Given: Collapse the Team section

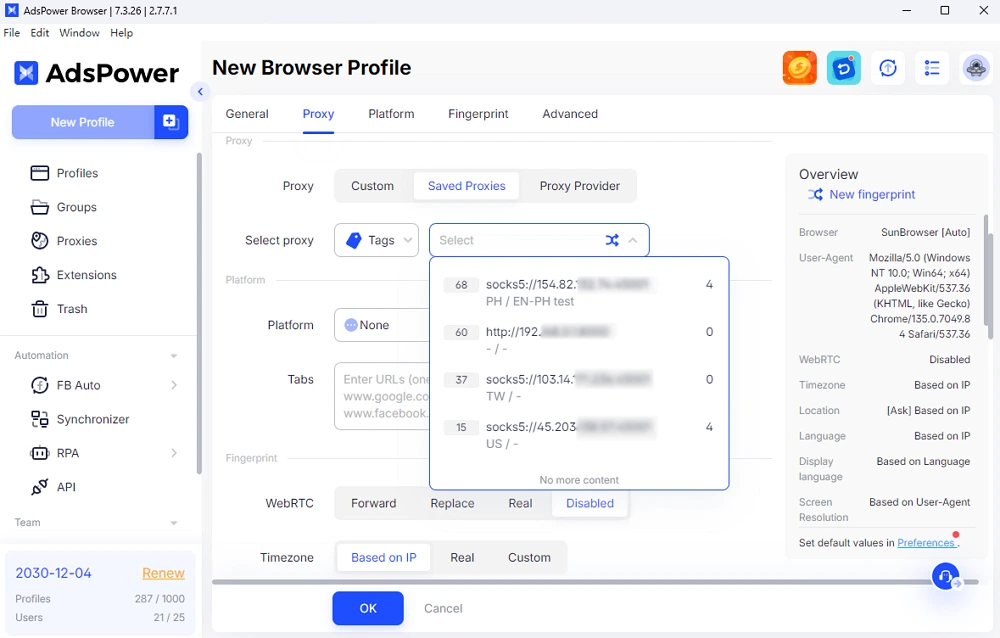Looking at the screenshot, I should (173, 523).
